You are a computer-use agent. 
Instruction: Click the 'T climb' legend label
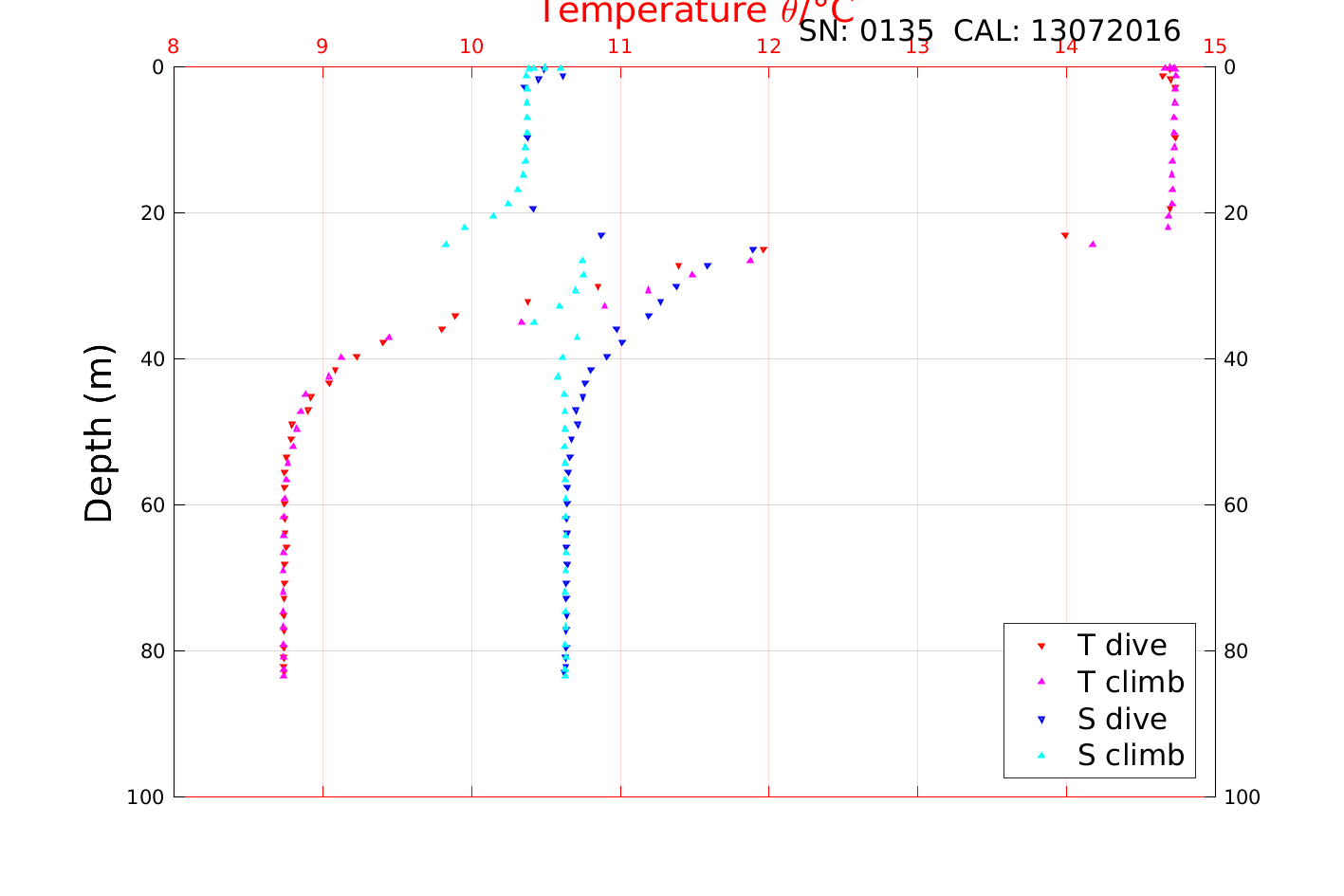click(1131, 683)
